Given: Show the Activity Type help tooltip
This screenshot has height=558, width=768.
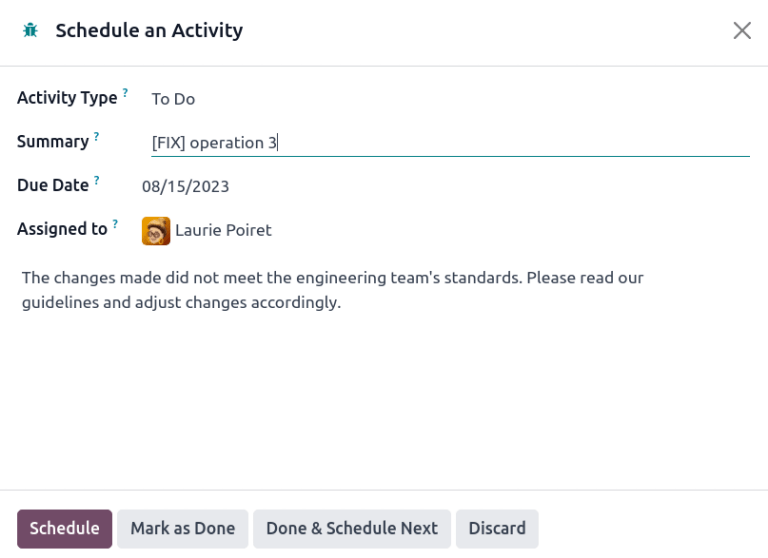Looking at the screenshot, I should (125, 93).
